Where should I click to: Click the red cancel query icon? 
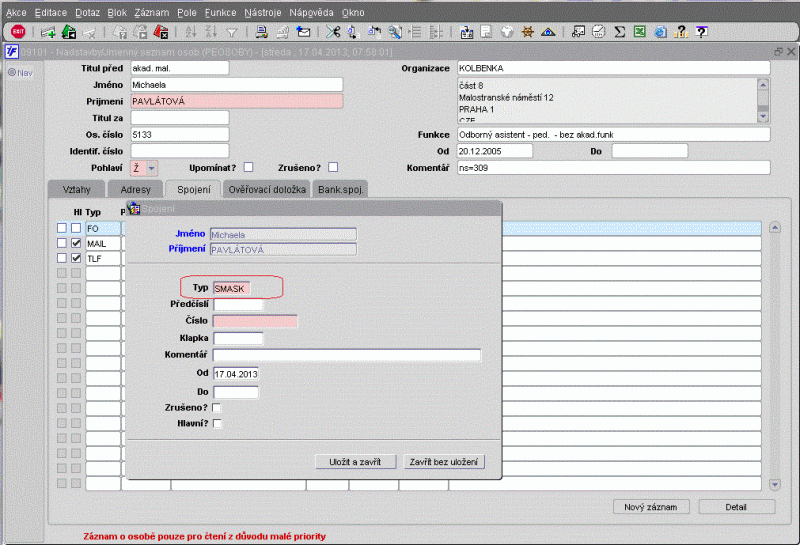click(x=160, y=32)
